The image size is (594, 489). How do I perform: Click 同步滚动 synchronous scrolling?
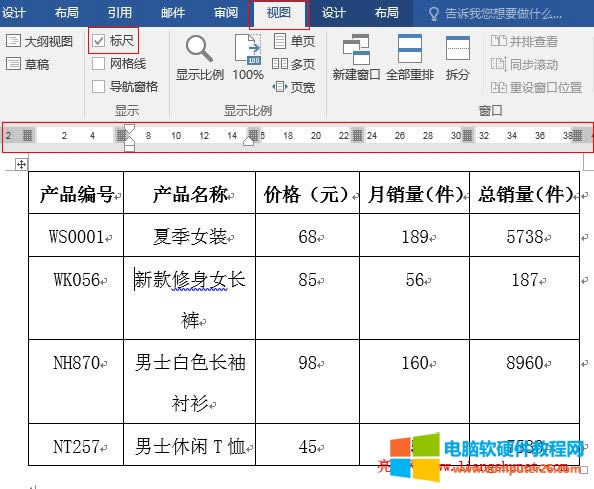[524, 64]
